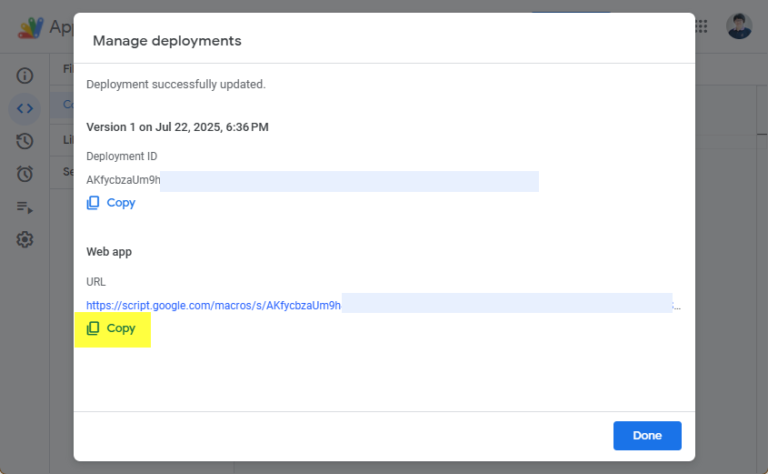Open the Editor code icon in sidebar
This screenshot has height=474, width=768.
24,108
